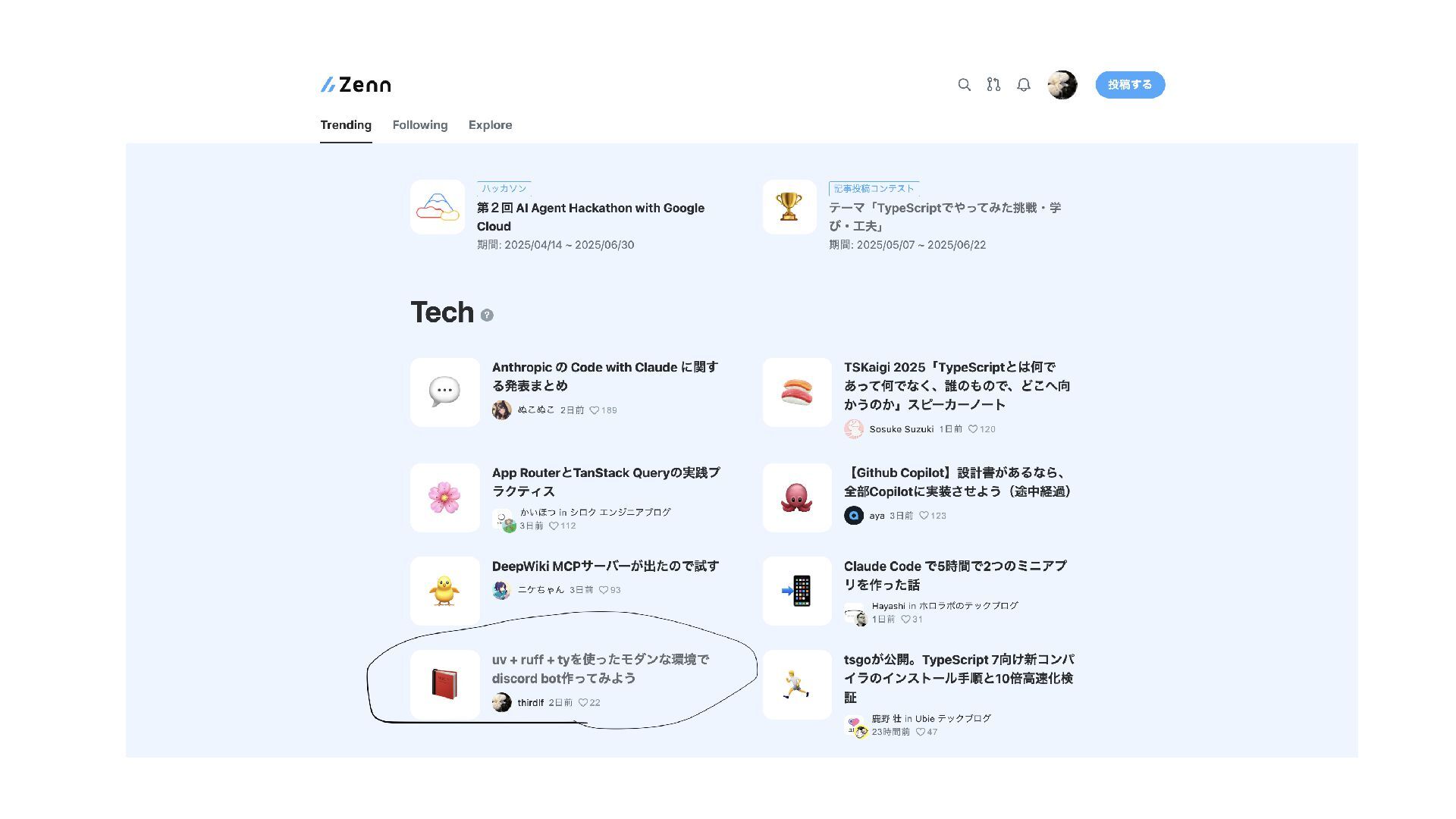This screenshot has width=1456, height=819.
Task: Click author avatar of ぬこぬこ
Action: point(501,410)
